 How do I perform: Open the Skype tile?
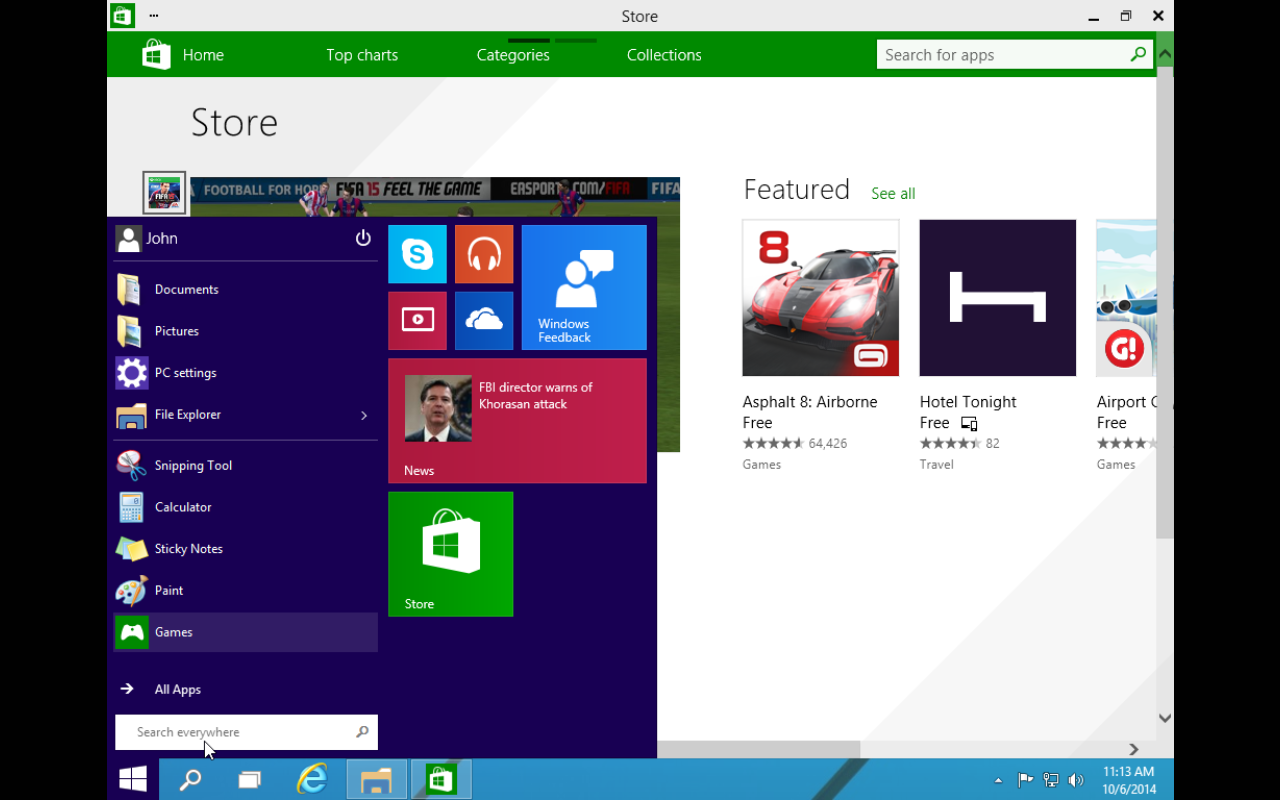pos(417,254)
